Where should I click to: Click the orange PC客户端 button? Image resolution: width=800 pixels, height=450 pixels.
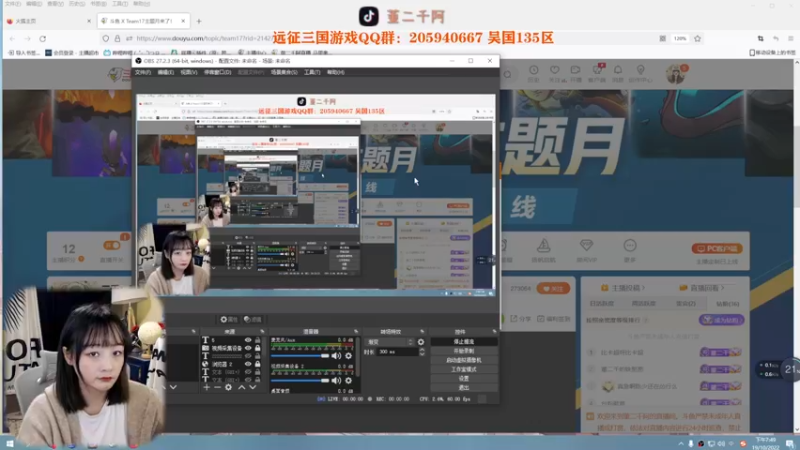click(717, 248)
